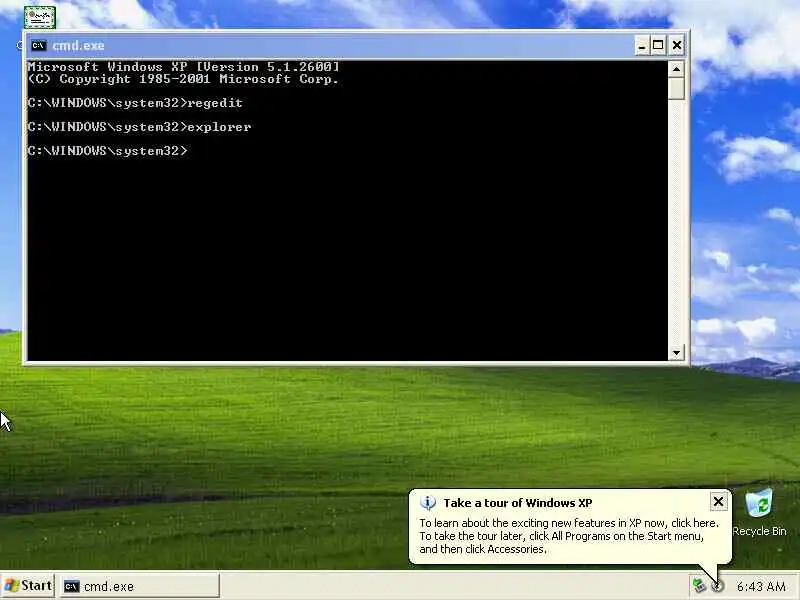Click the explorer command line
This screenshot has height=600, width=800.
pyautogui.click(x=139, y=127)
